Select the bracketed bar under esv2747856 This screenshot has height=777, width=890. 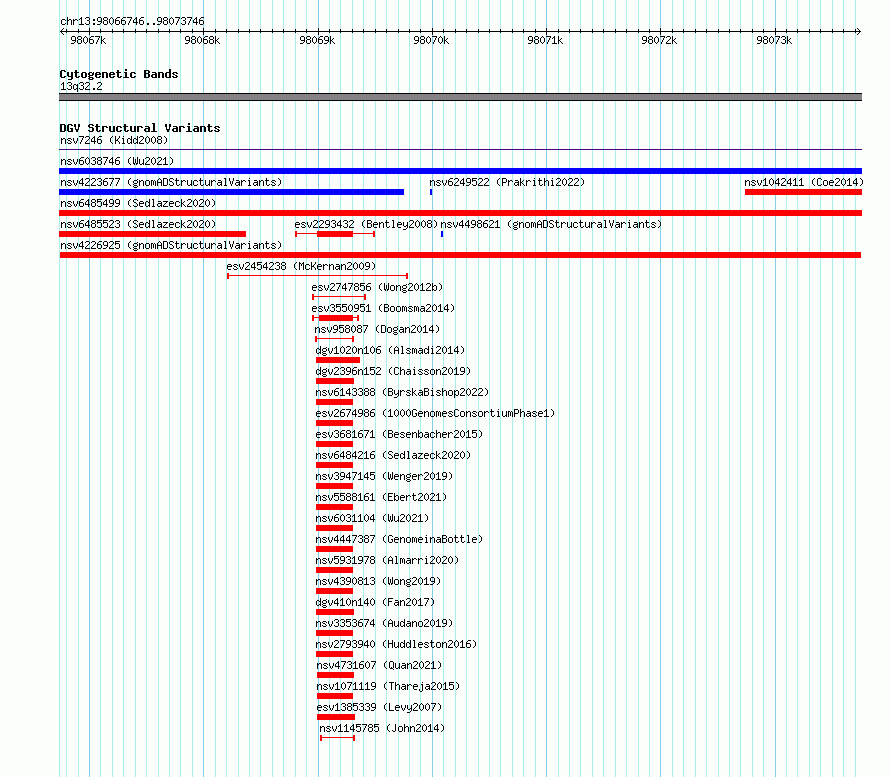click(x=339, y=297)
